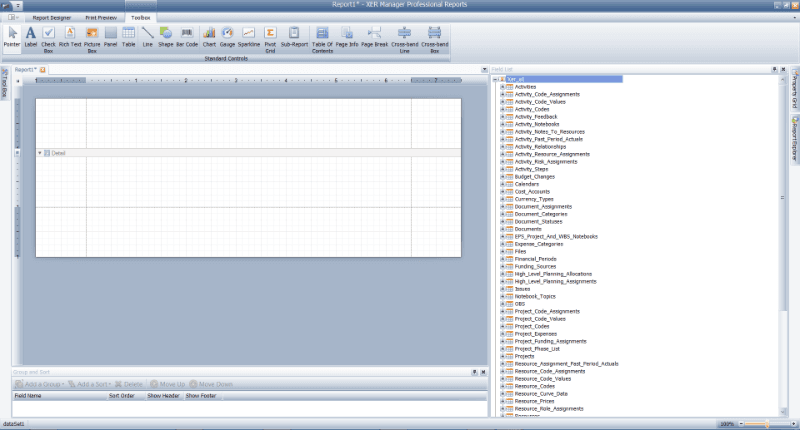Viewport: 800px width, 430px height.
Task: Choose the Rich Text control
Action: [x=70, y=38]
